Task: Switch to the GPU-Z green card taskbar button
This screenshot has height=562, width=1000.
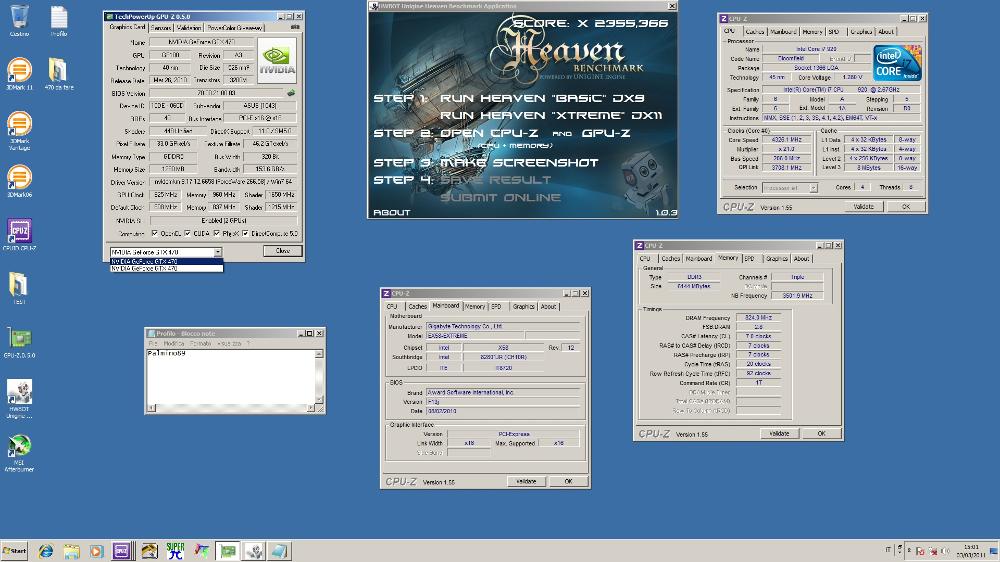Action: [x=228, y=551]
